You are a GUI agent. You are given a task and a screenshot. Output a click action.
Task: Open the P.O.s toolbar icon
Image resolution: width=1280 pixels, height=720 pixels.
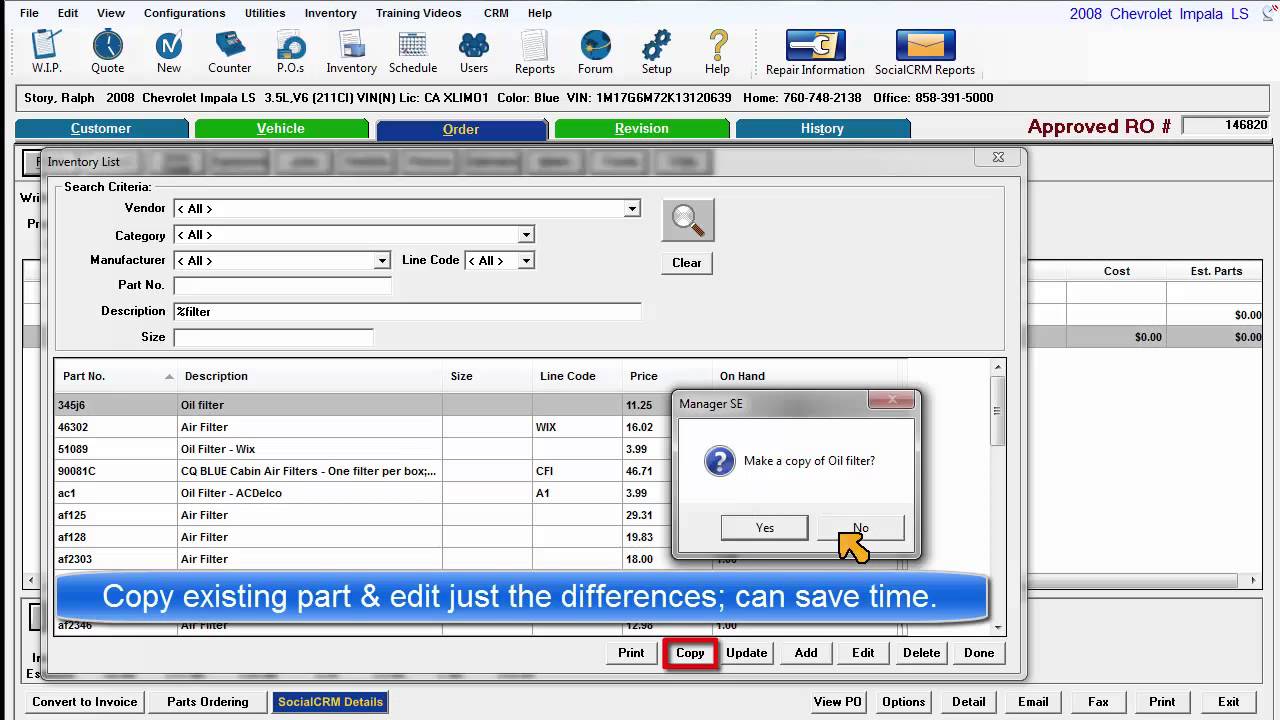pyautogui.click(x=291, y=51)
